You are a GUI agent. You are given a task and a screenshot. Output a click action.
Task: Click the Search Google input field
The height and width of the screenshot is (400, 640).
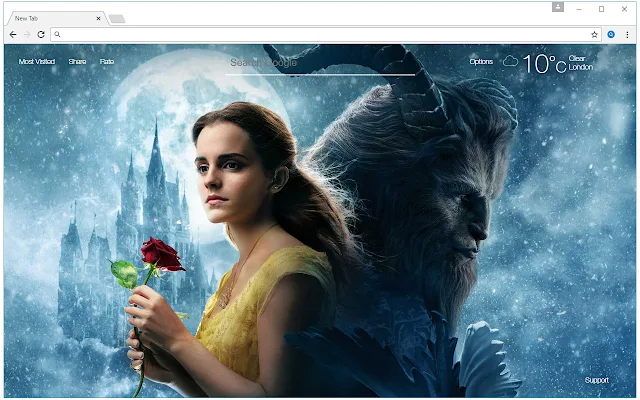tap(320, 64)
